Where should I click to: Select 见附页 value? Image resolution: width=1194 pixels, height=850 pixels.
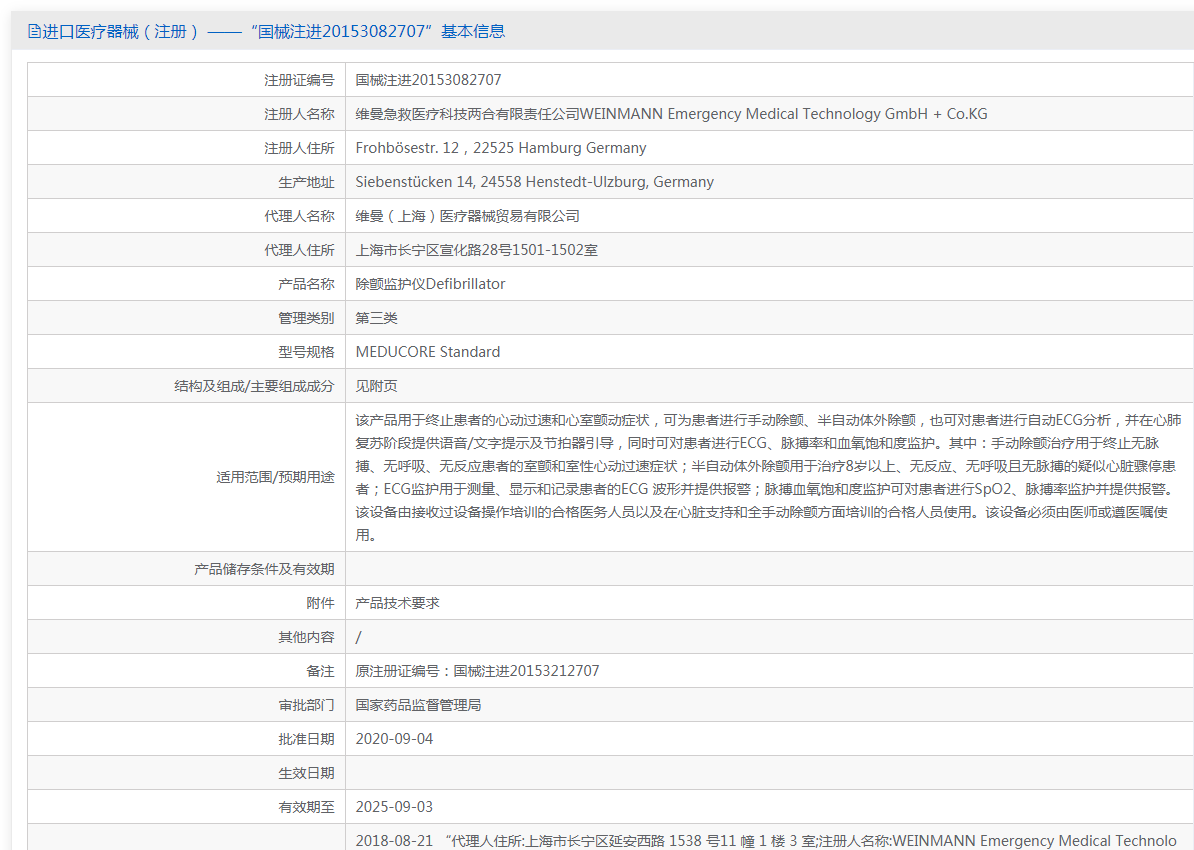[376, 386]
